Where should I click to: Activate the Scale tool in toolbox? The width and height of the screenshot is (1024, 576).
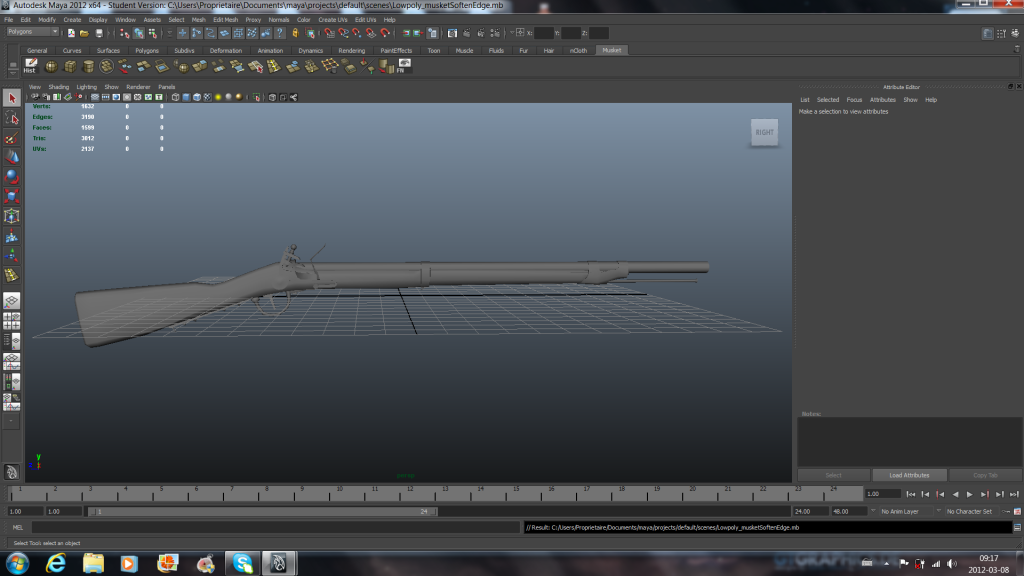tap(12, 196)
